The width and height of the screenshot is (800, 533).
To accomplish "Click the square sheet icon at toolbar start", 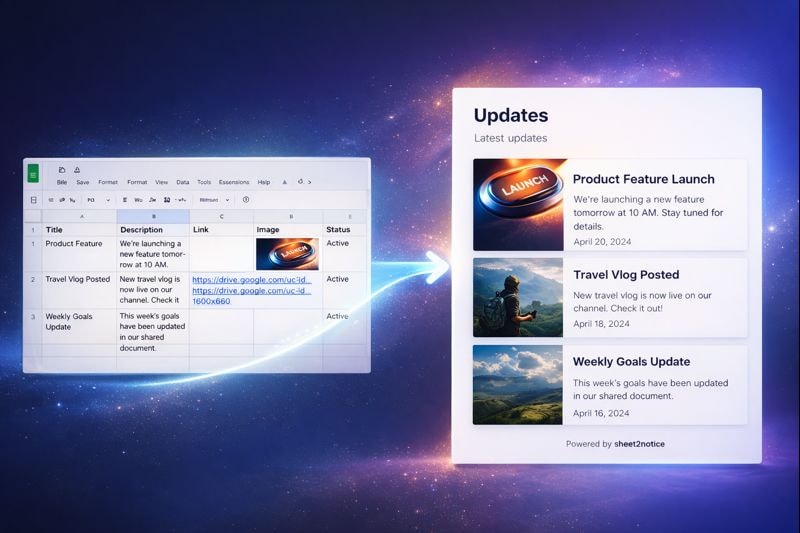I will [x=34, y=200].
